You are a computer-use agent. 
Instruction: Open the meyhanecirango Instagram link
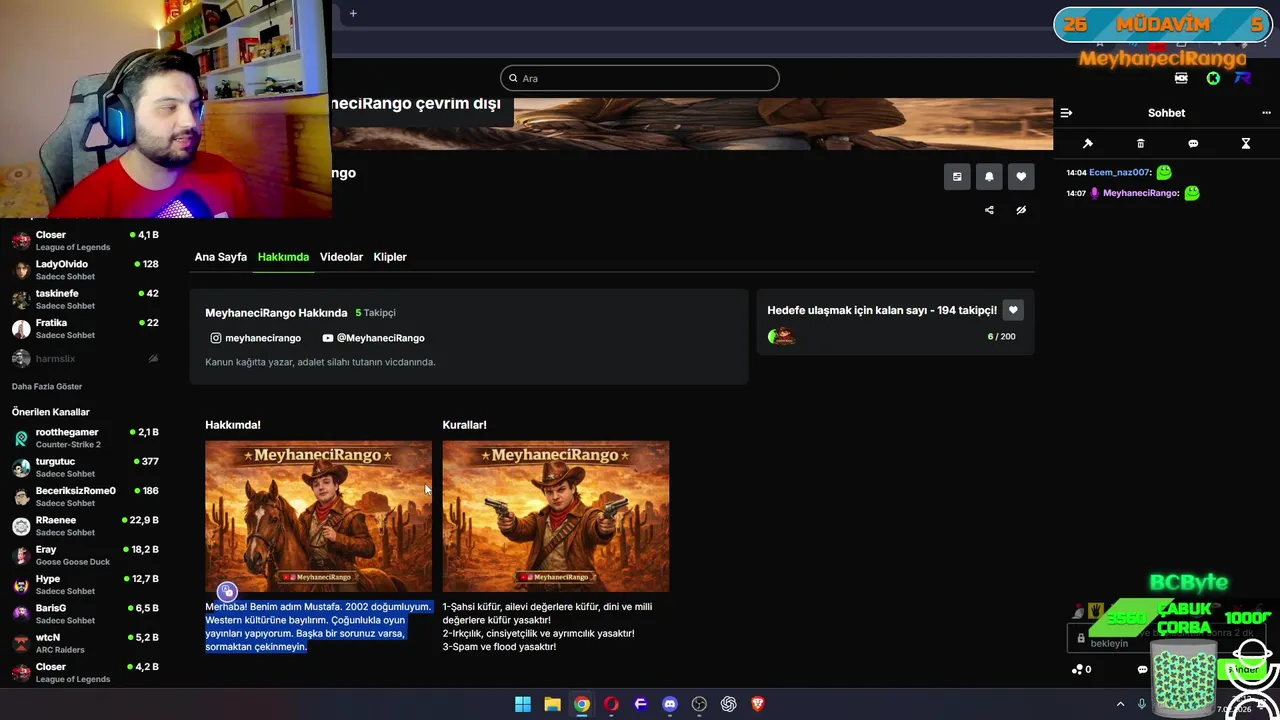click(255, 338)
